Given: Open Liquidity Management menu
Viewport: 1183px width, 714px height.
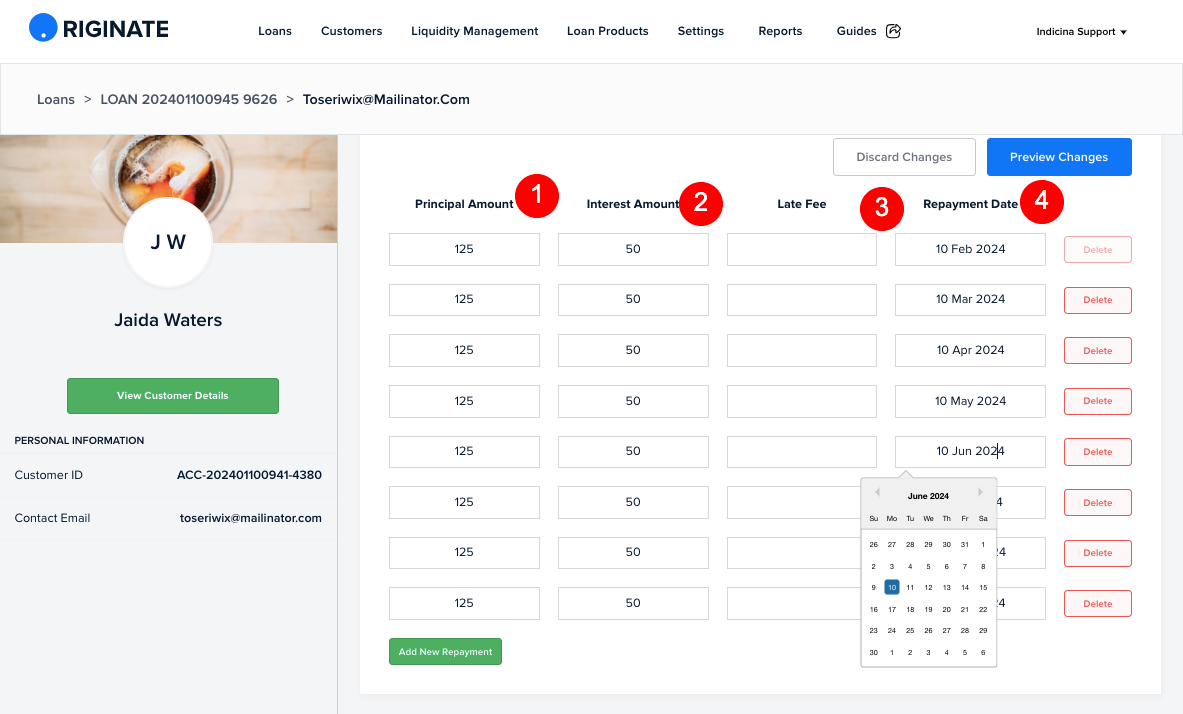Looking at the screenshot, I should (x=475, y=31).
